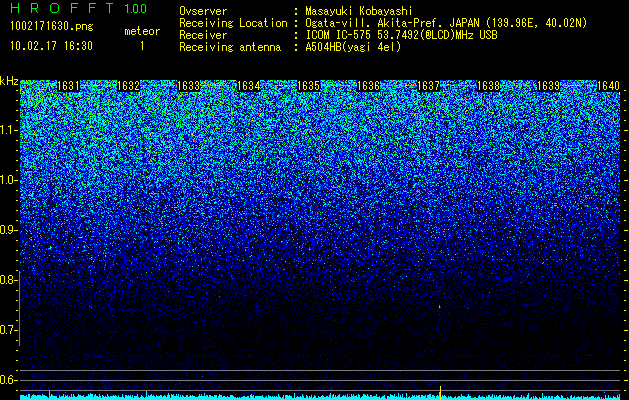Screen dimensions: 629x400
Task: Click the Receiving Location label
Action: point(233,23)
